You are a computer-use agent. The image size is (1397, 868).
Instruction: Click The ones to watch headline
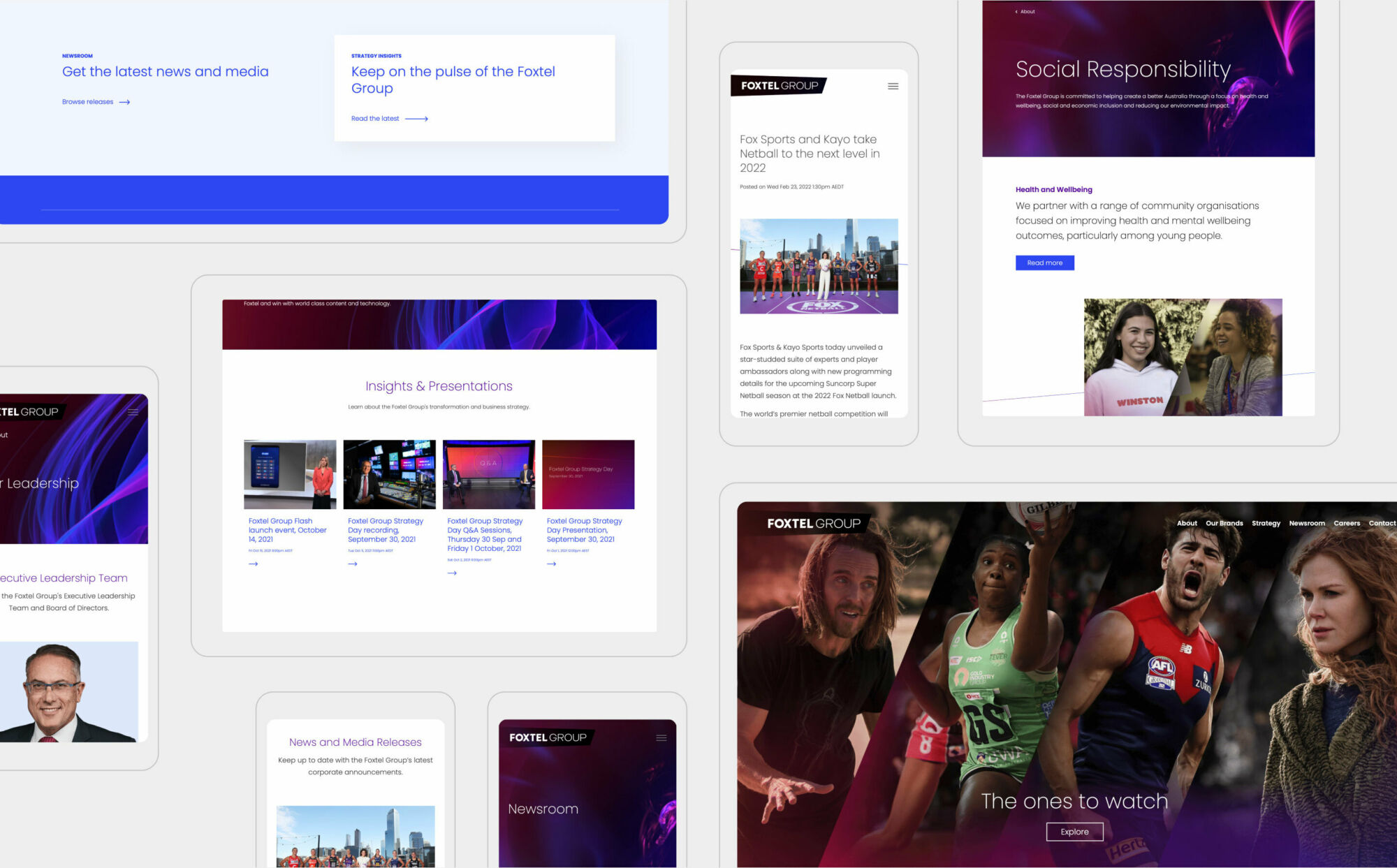(1074, 801)
